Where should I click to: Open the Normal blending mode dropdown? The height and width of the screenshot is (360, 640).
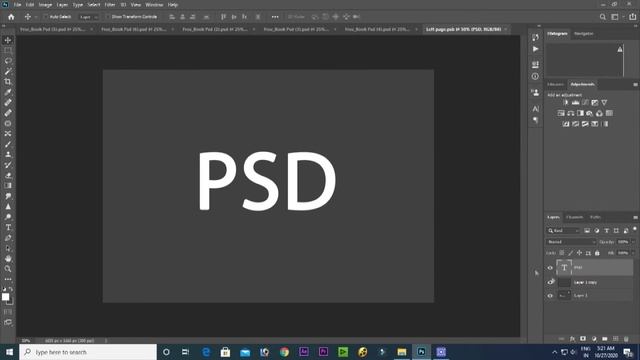point(571,242)
